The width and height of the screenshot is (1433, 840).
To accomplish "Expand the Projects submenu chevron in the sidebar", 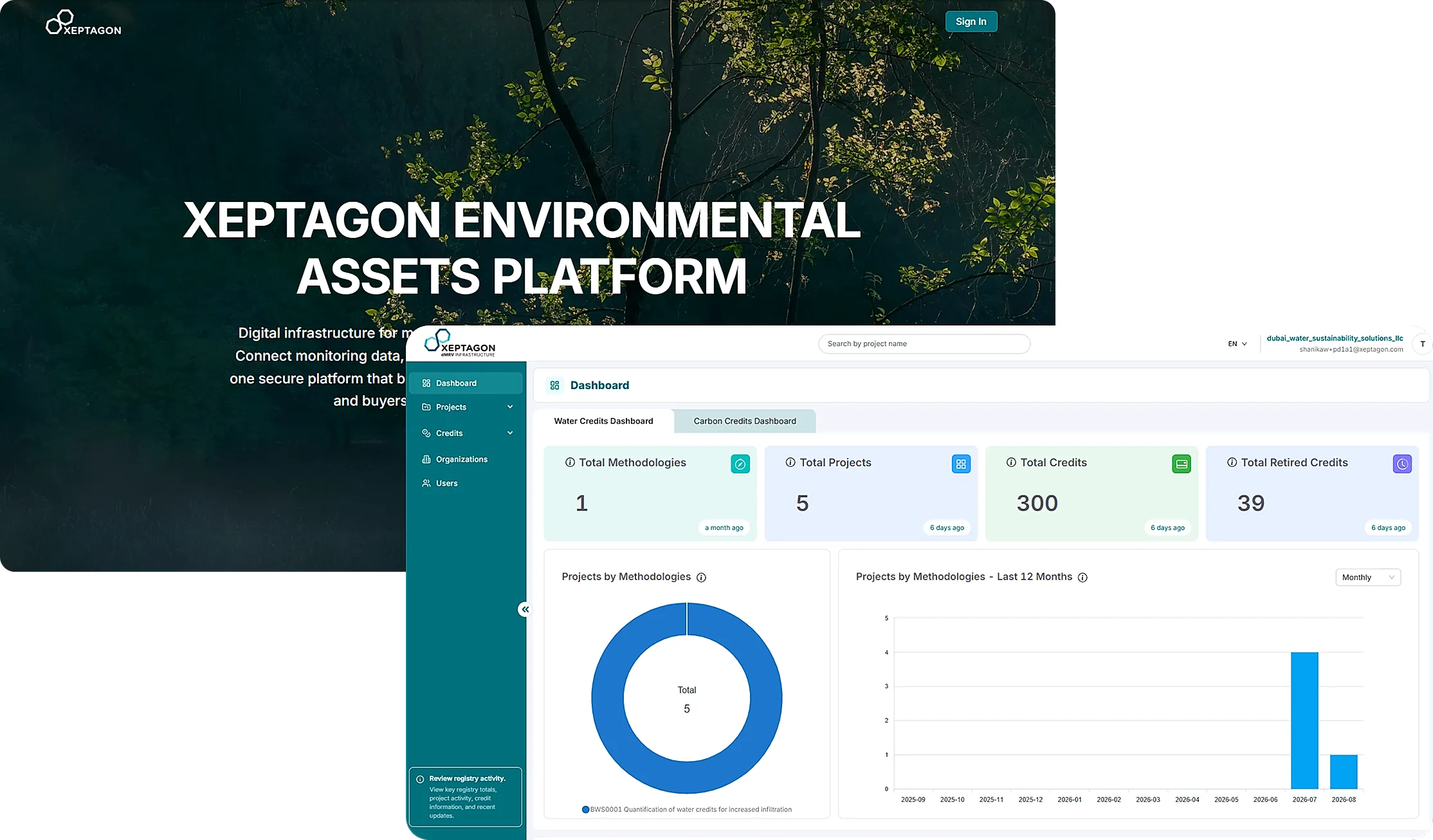I will pos(510,406).
